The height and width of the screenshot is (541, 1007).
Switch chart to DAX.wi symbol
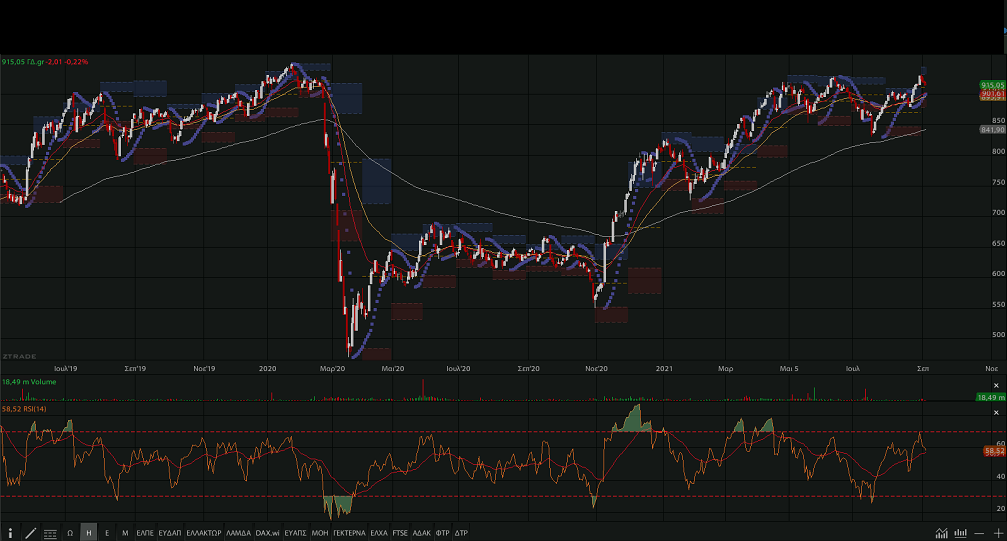click(x=267, y=533)
